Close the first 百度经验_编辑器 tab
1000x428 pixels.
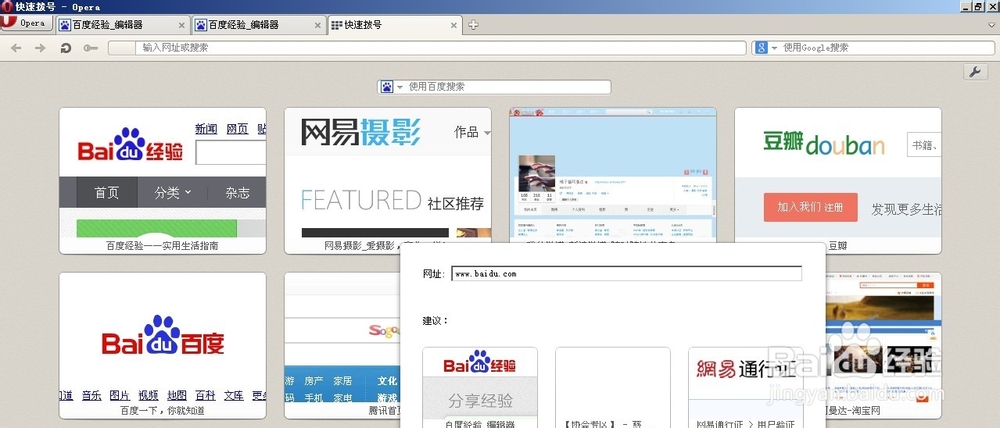(x=181, y=26)
